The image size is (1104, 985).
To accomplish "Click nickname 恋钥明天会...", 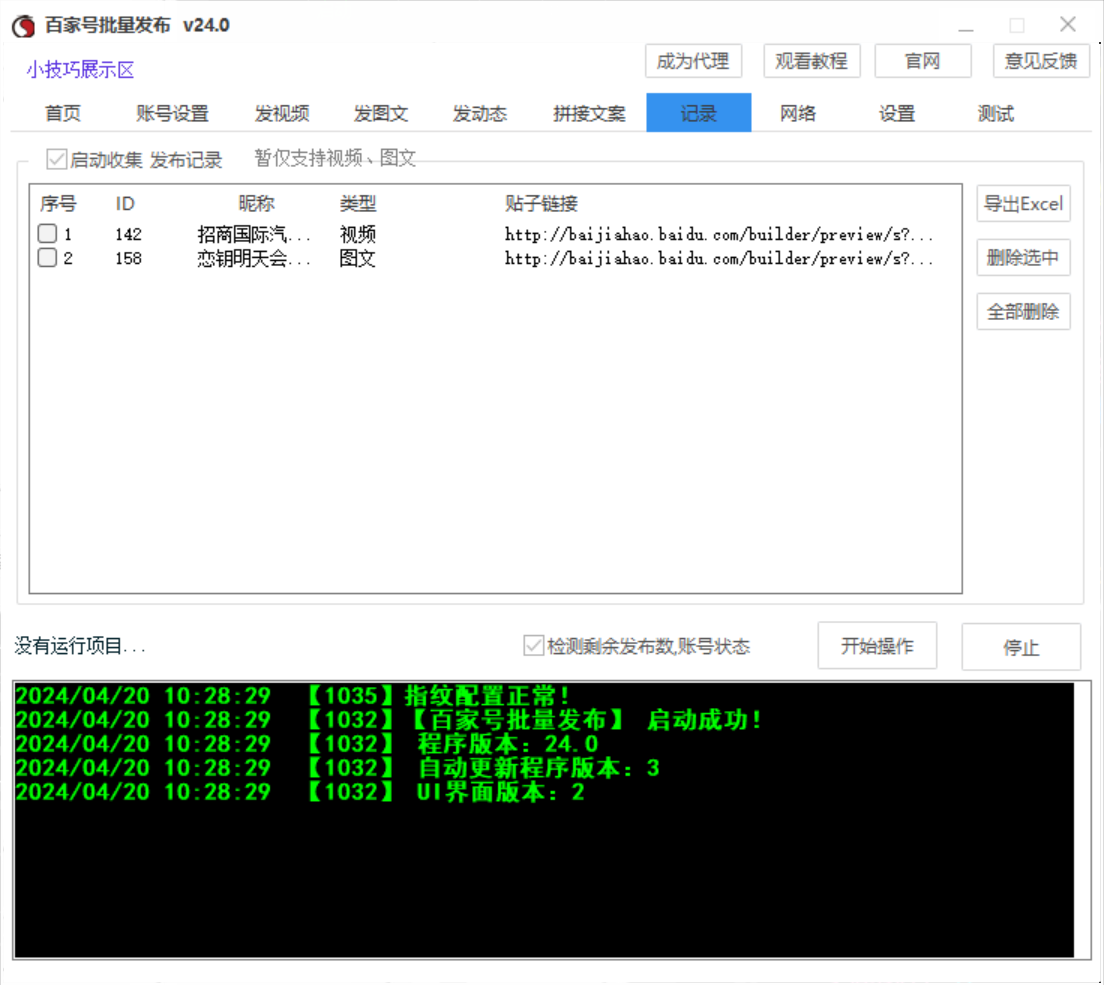I will coord(253,258).
